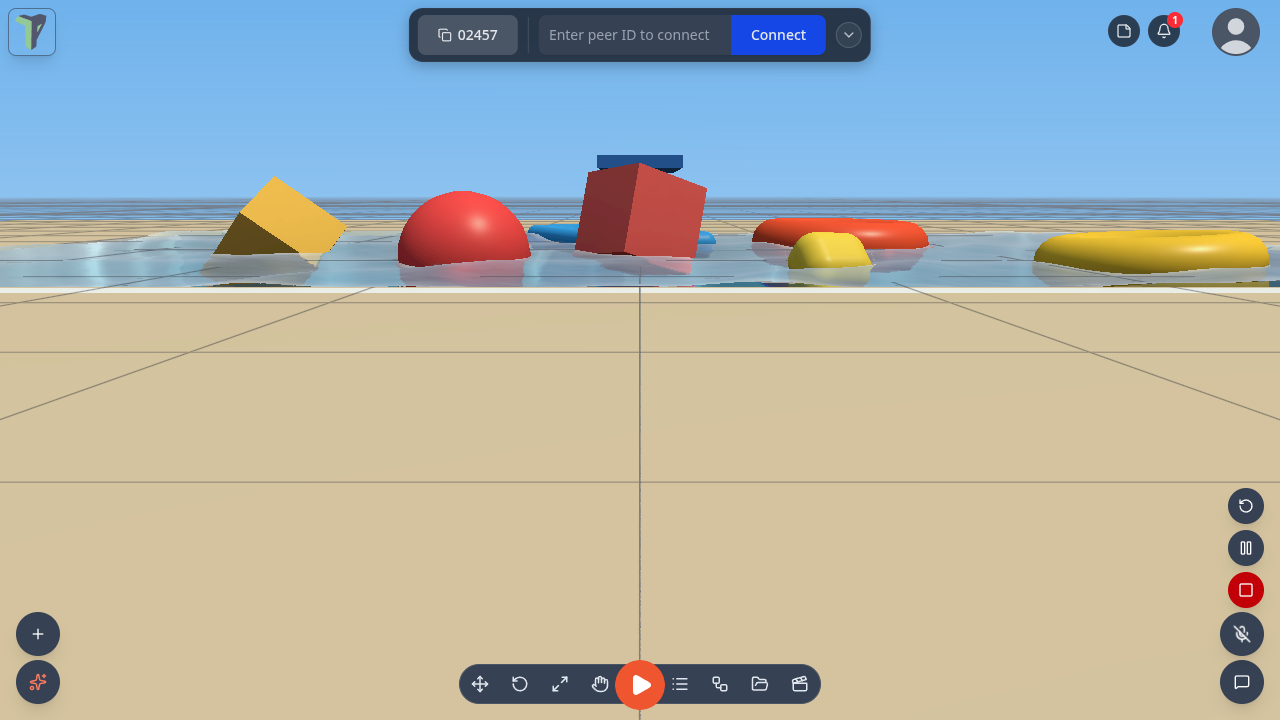The image size is (1280, 720).
Task: Open the AI sparkle generator button
Action: coord(38,682)
